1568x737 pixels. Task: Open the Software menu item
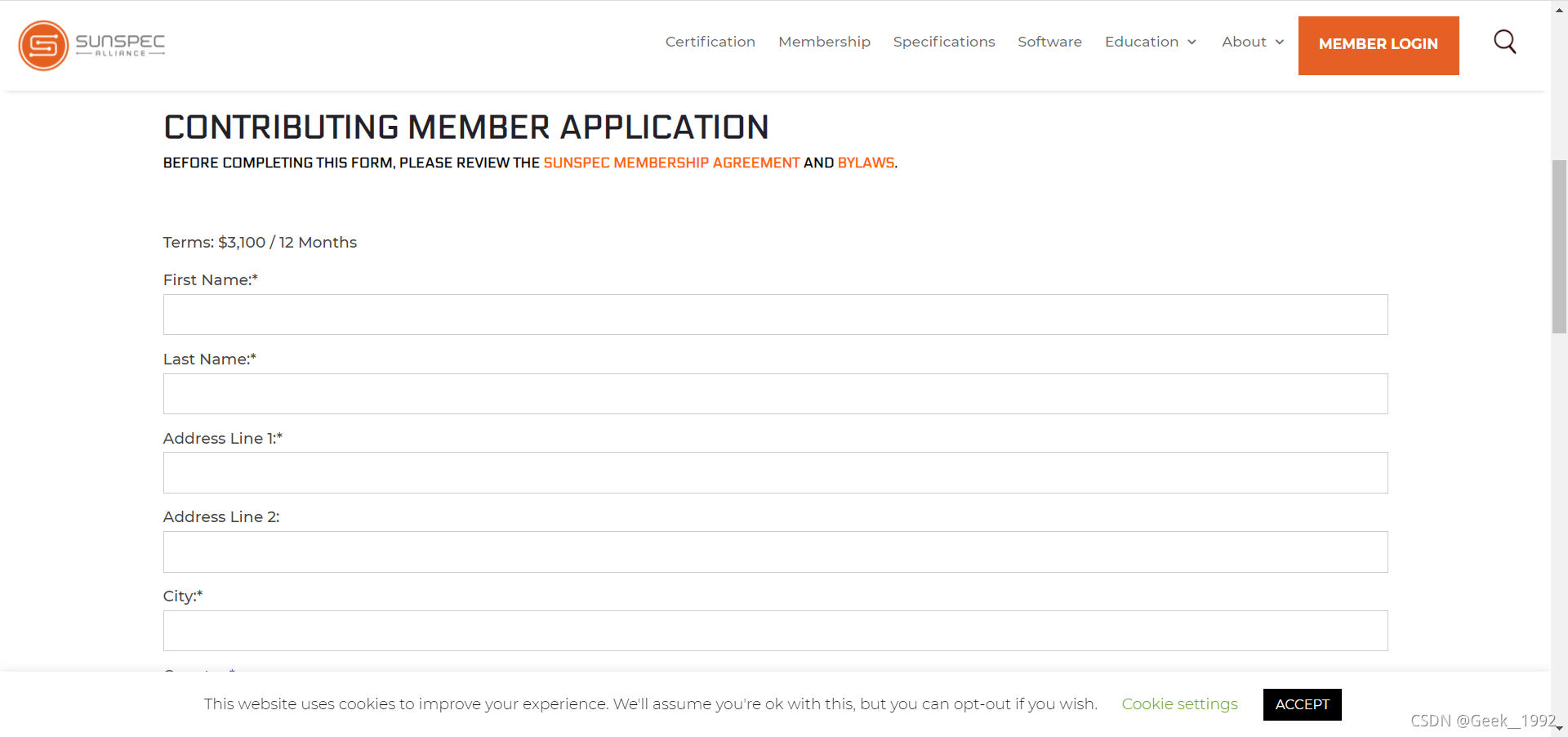click(1049, 42)
